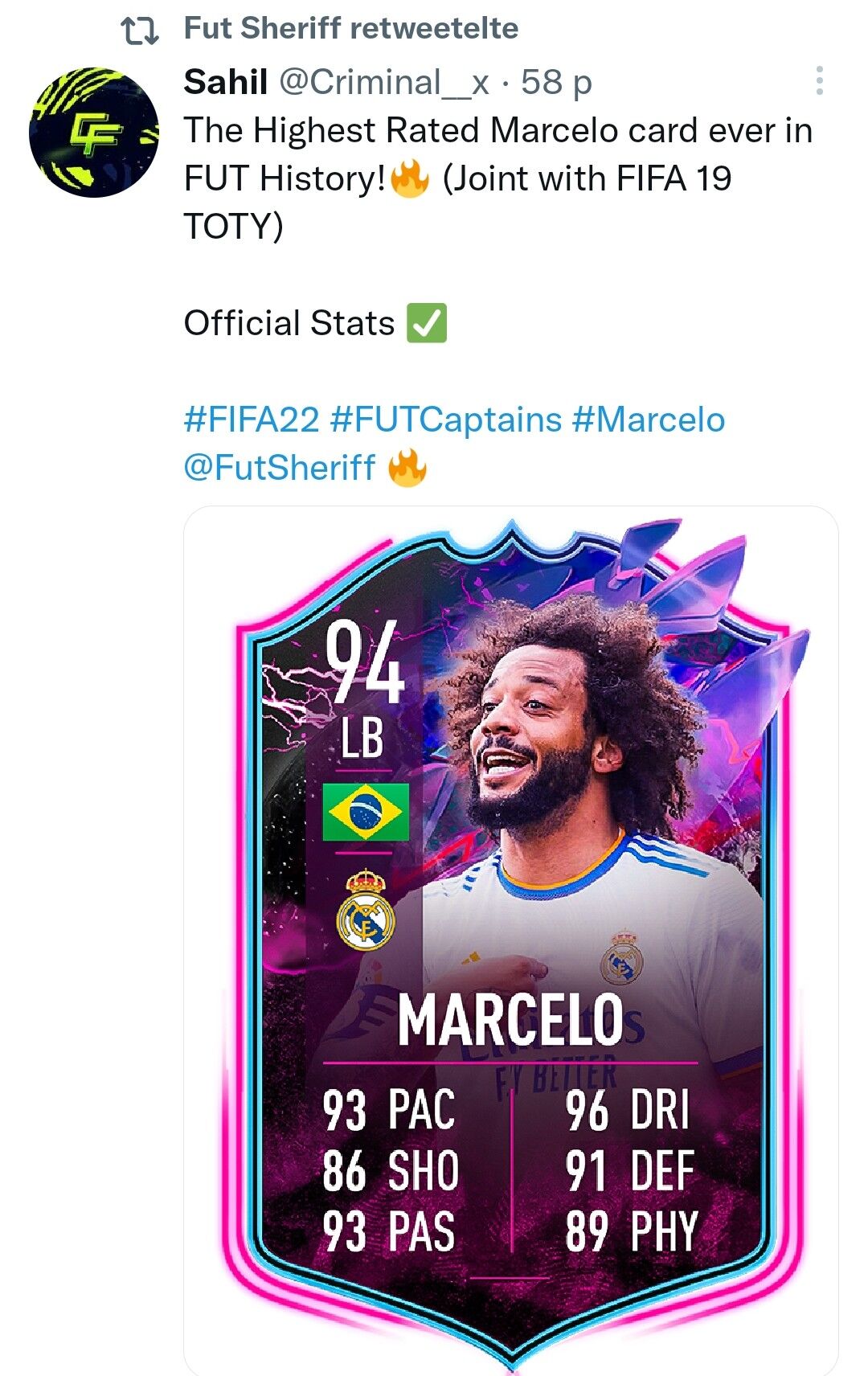The height and width of the screenshot is (1376, 868).
Task: Tap the Brazil flag on the card
Action: point(366,812)
